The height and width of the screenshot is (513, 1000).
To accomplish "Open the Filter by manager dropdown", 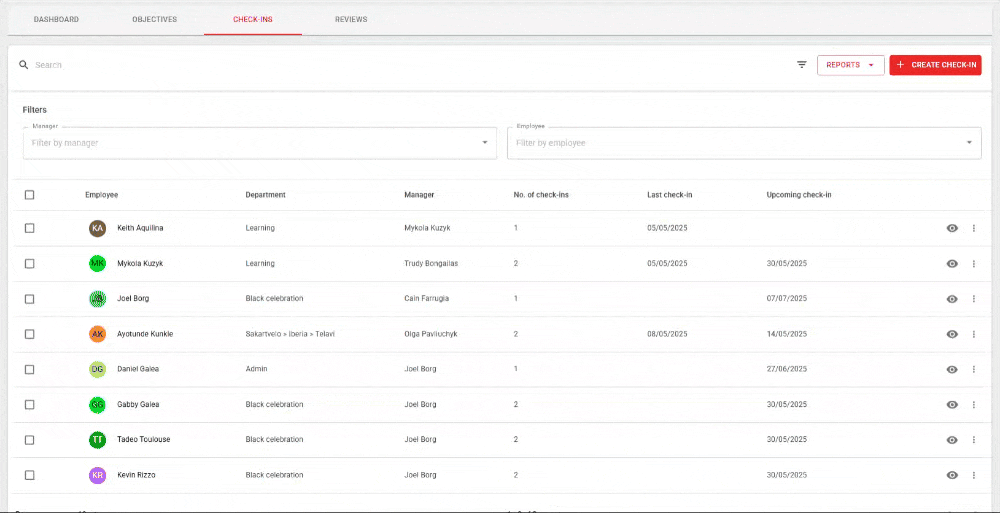I will click(x=260, y=143).
